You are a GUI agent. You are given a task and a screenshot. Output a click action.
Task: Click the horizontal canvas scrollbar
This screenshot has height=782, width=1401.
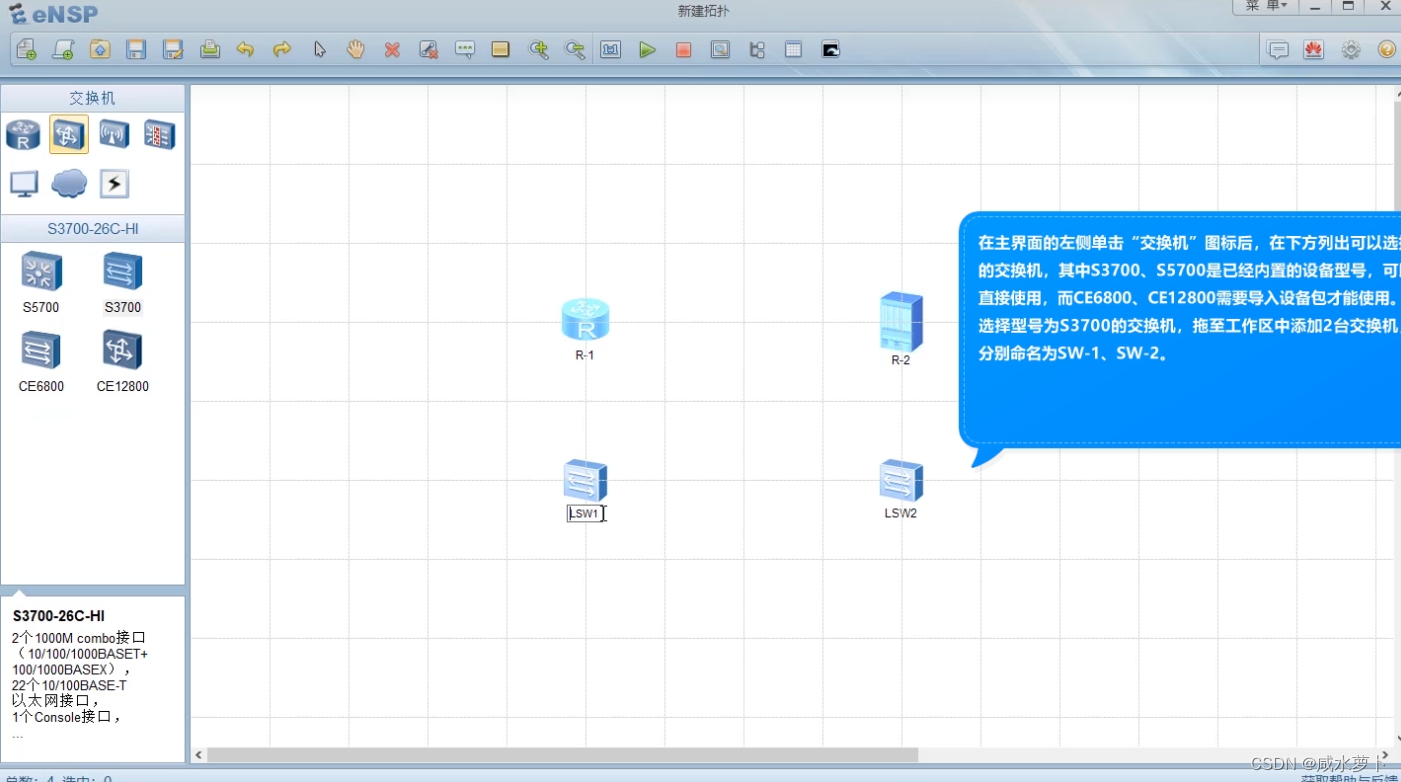(x=562, y=755)
